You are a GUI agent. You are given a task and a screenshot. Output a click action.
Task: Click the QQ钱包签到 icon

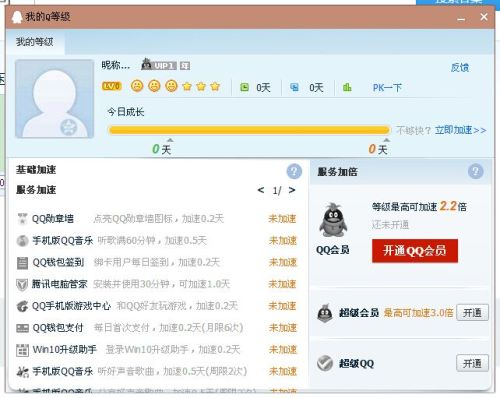coord(22,263)
